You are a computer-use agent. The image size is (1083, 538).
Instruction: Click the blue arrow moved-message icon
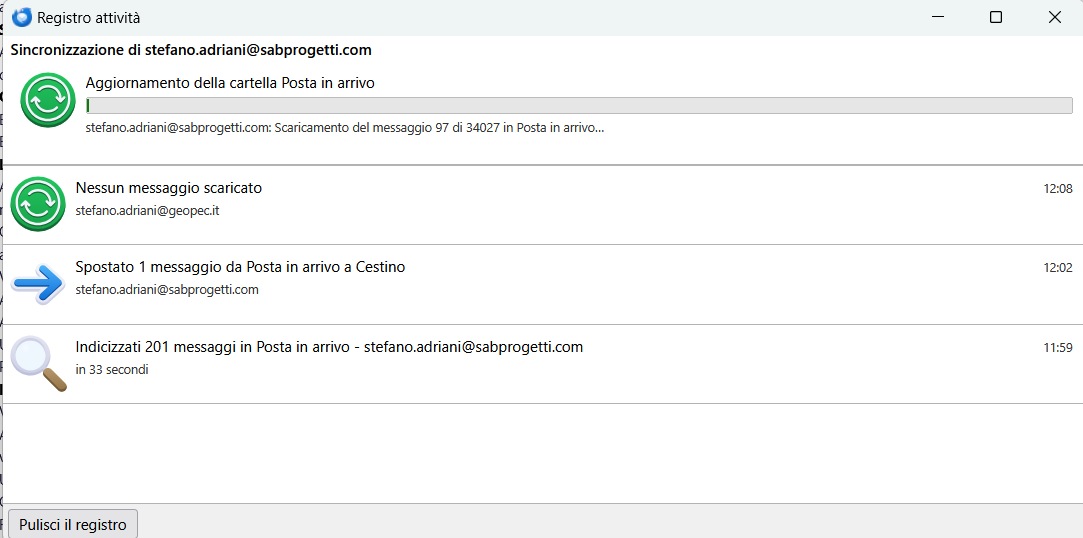coord(38,283)
